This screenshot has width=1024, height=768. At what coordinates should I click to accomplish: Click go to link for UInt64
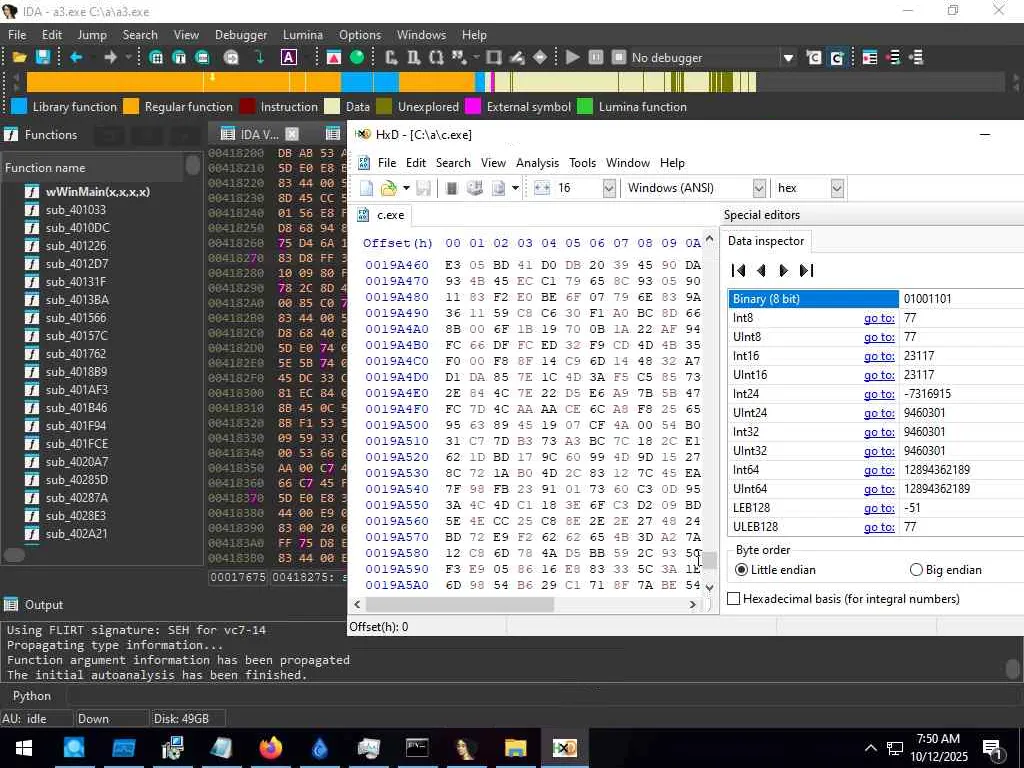pos(879,488)
